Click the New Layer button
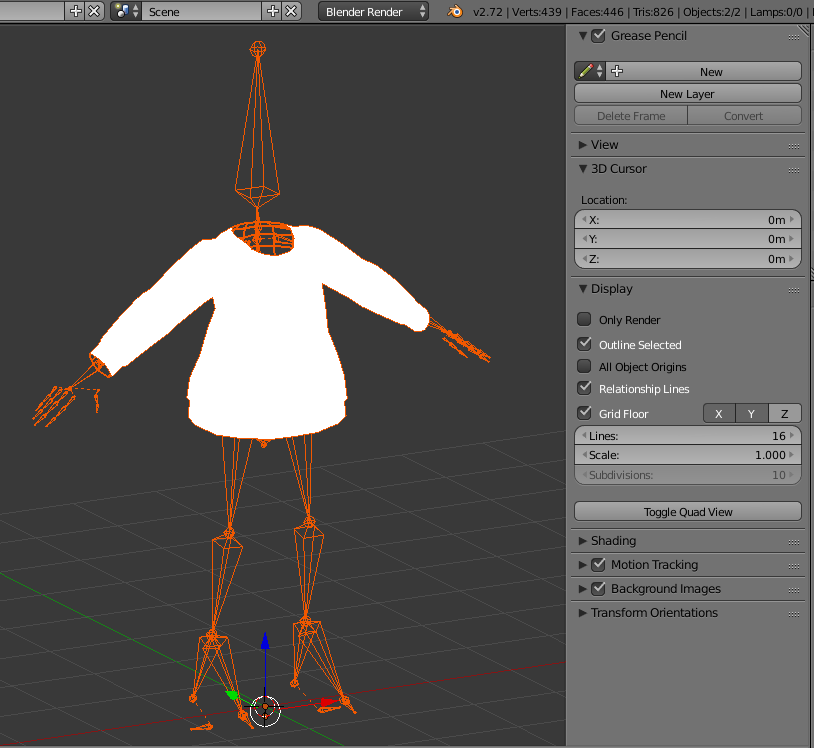The height and width of the screenshot is (748, 814). pos(688,93)
